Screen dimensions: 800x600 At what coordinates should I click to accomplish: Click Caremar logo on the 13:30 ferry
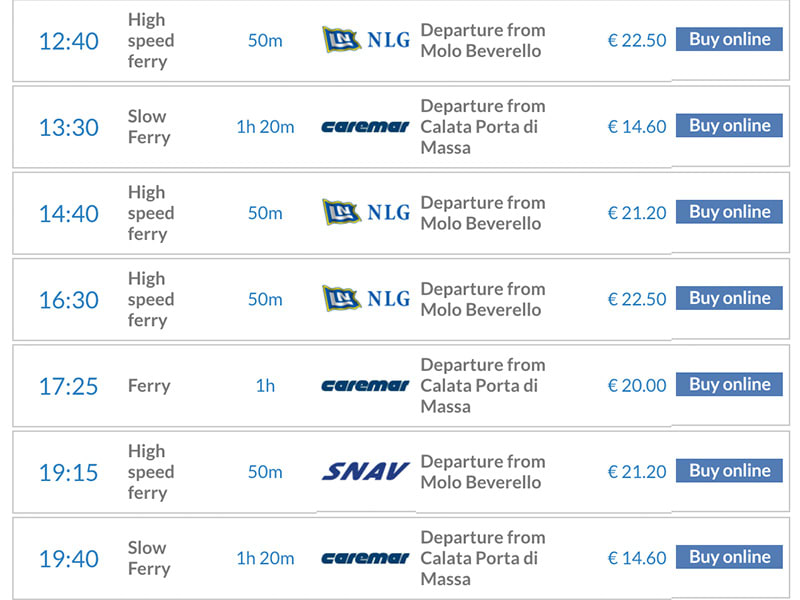(x=365, y=127)
